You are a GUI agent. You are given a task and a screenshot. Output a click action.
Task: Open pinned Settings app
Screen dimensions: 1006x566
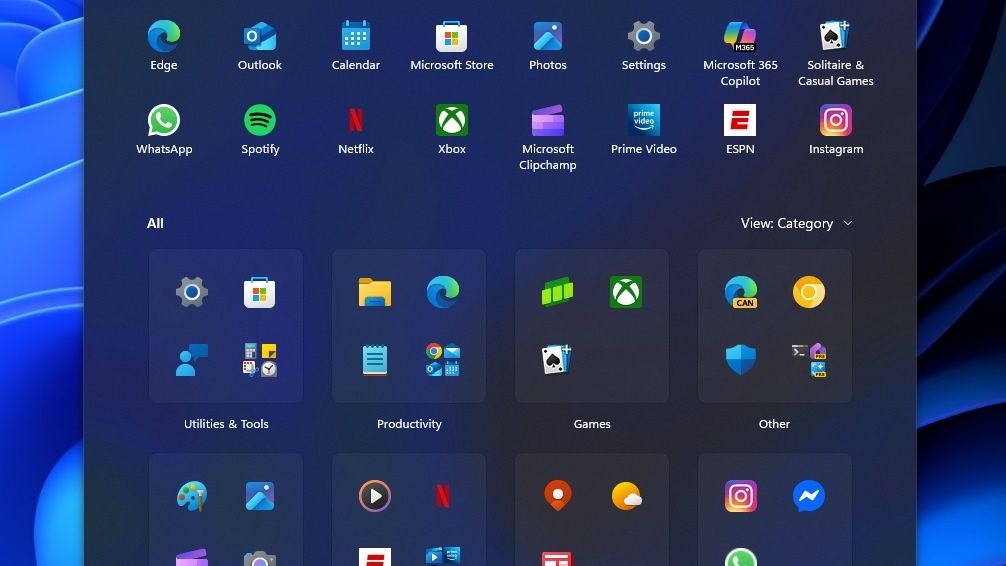[x=644, y=46]
